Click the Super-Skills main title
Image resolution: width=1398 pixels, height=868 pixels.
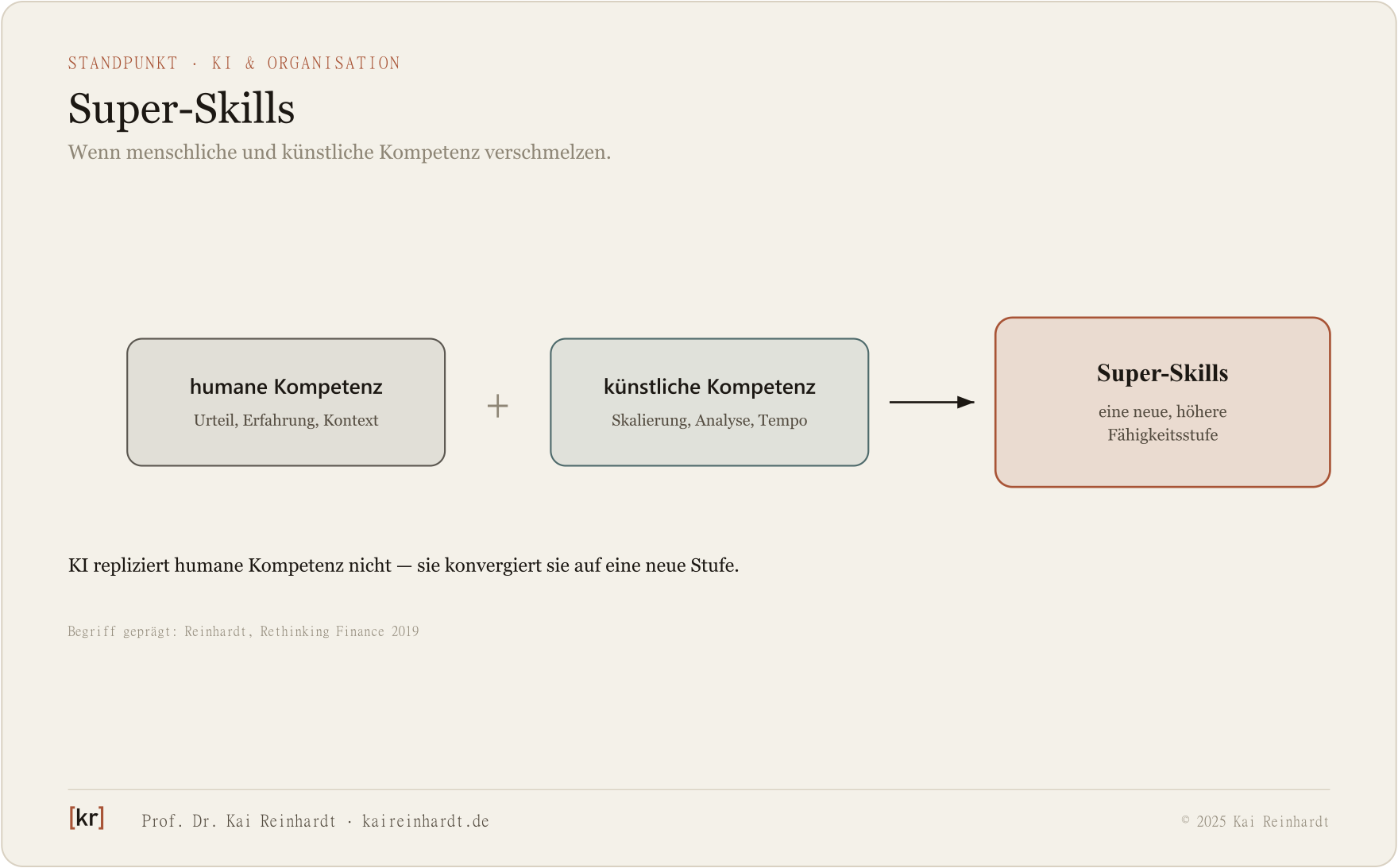(181, 109)
